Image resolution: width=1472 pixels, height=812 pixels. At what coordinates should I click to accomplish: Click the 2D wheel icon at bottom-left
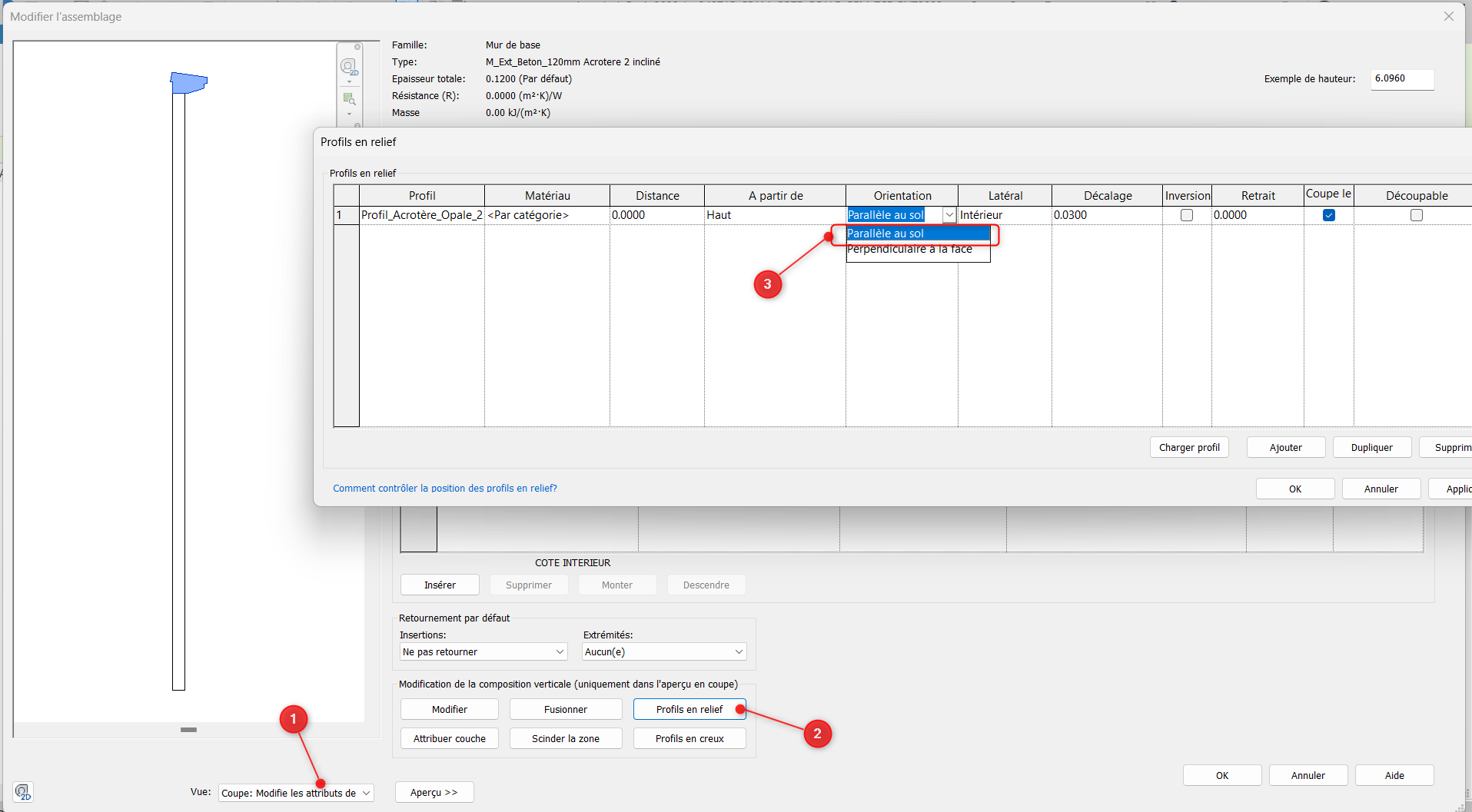point(23,791)
